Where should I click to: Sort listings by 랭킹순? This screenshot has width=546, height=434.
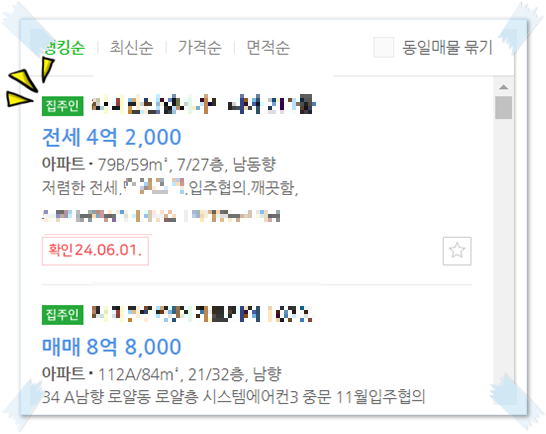(x=64, y=47)
